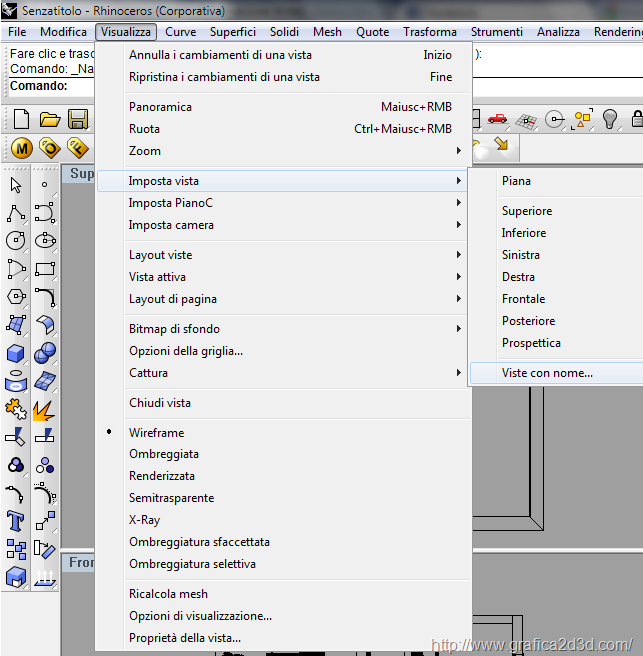643x656 pixels.
Task: Enable Ombreggiatura selettiva mode
Action: tap(192, 564)
